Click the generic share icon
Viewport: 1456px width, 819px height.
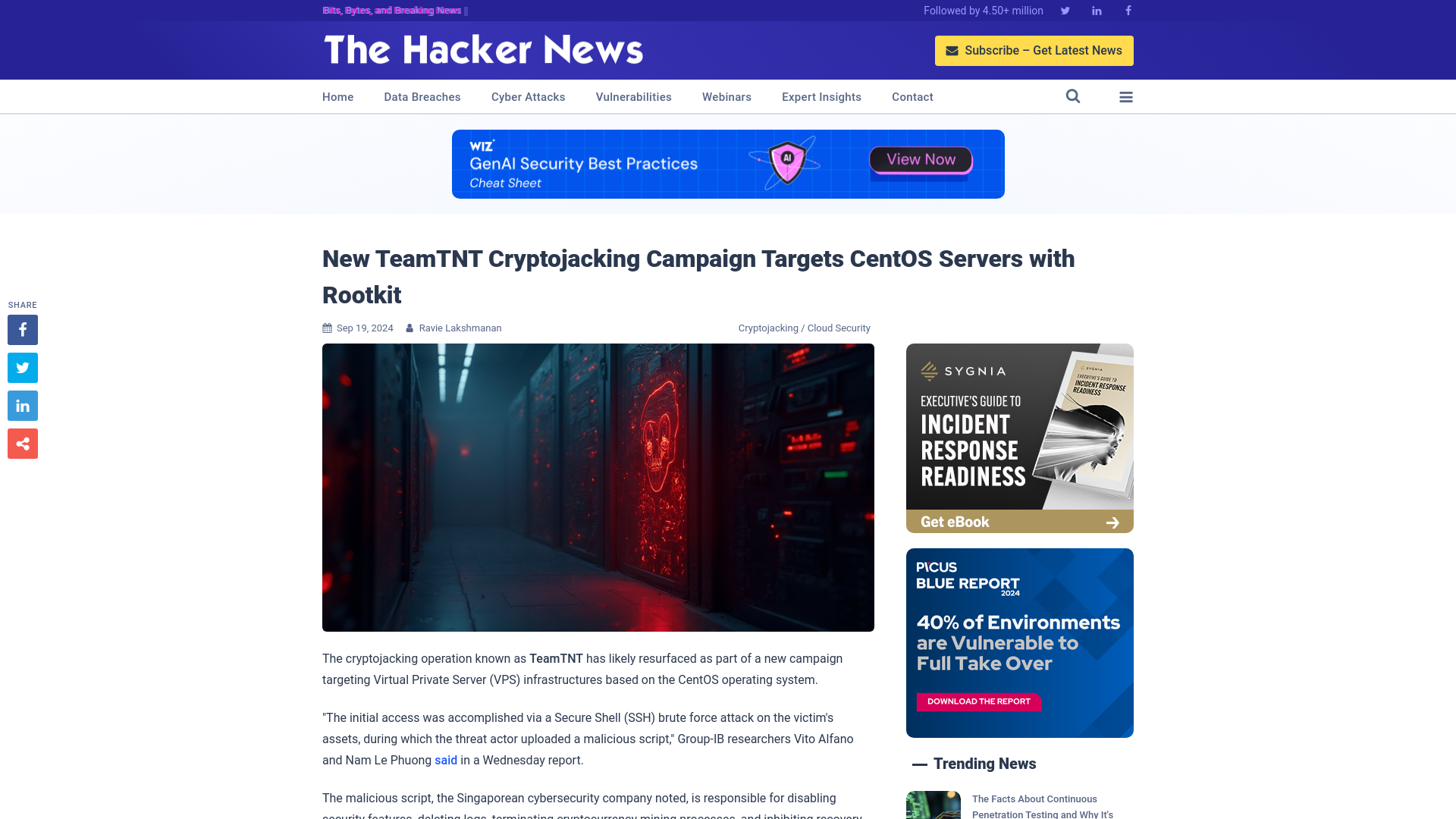point(22,443)
